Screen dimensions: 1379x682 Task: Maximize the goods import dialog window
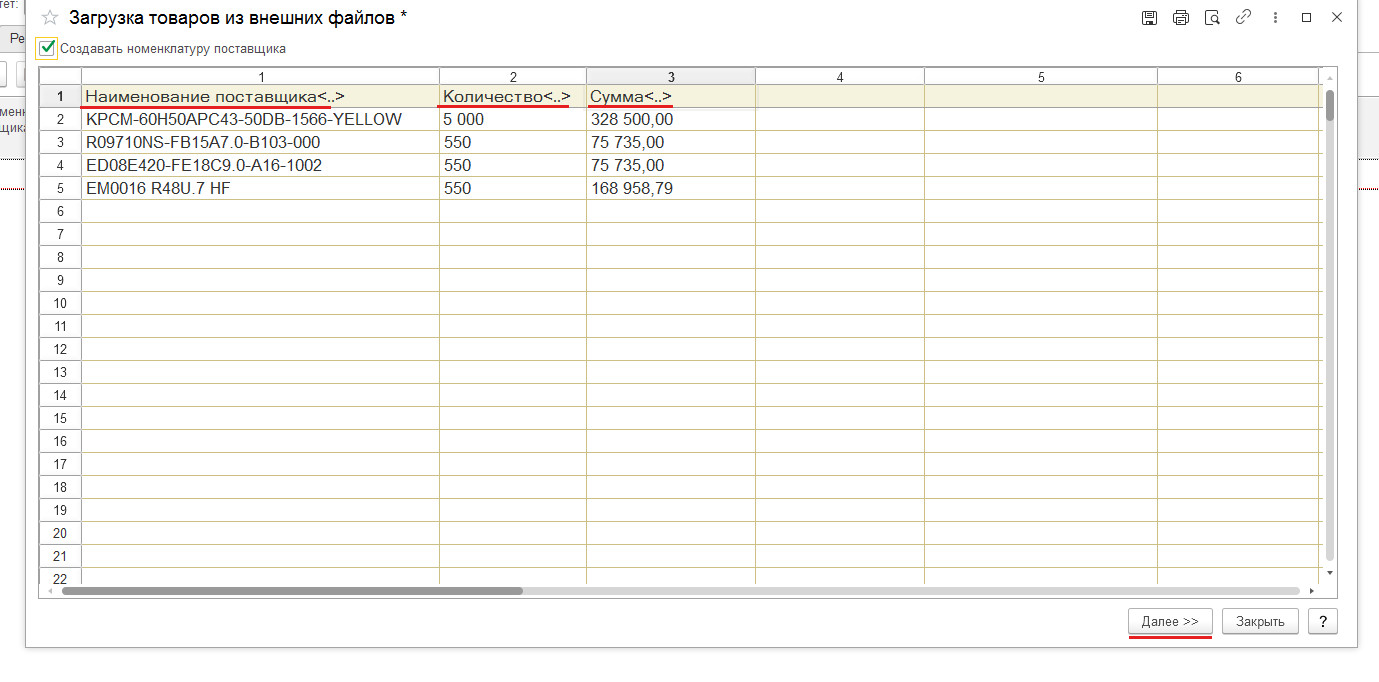click(x=1306, y=18)
